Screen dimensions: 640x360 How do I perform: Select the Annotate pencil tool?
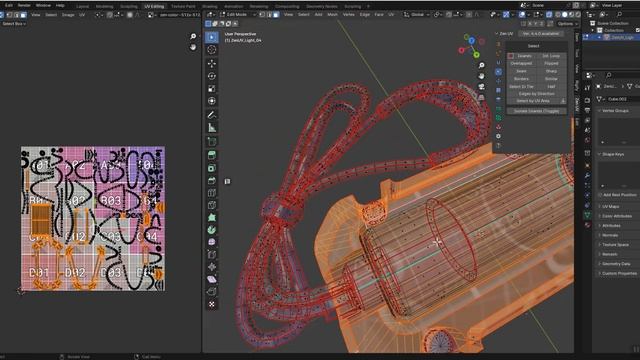coord(211,115)
